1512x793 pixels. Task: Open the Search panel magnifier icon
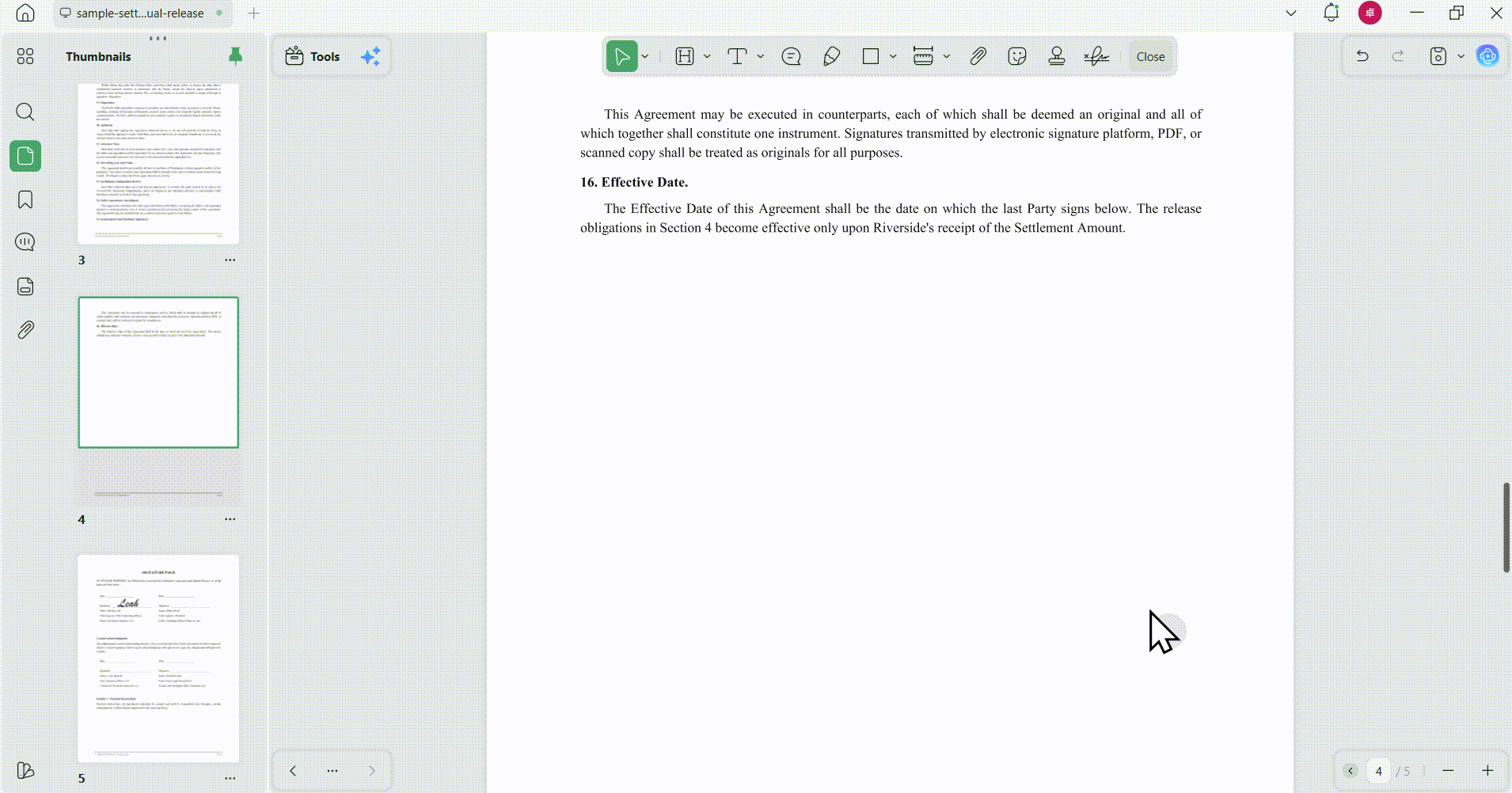tap(25, 112)
